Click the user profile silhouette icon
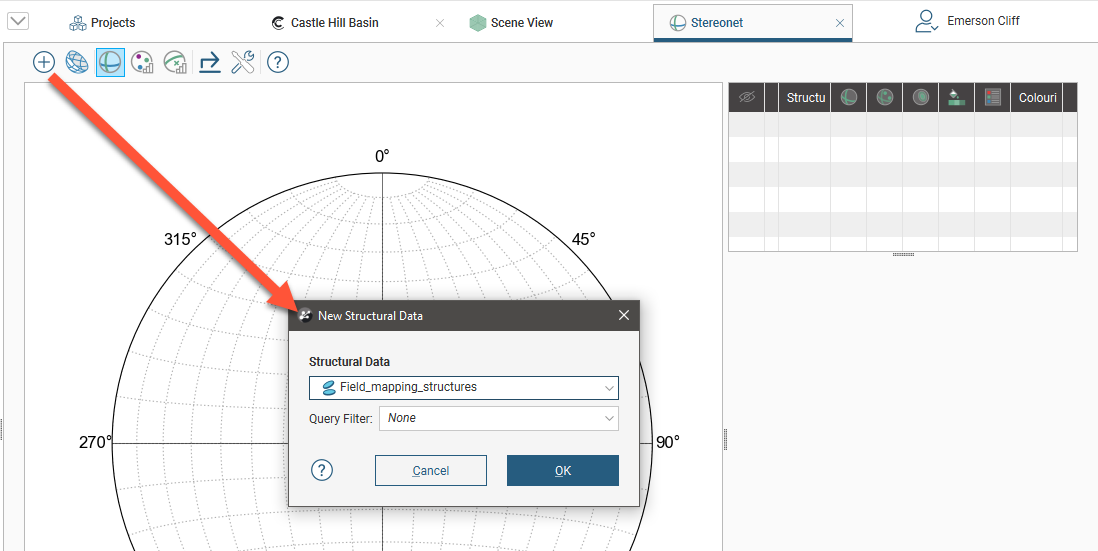This screenshot has width=1098, height=551. (x=926, y=21)
